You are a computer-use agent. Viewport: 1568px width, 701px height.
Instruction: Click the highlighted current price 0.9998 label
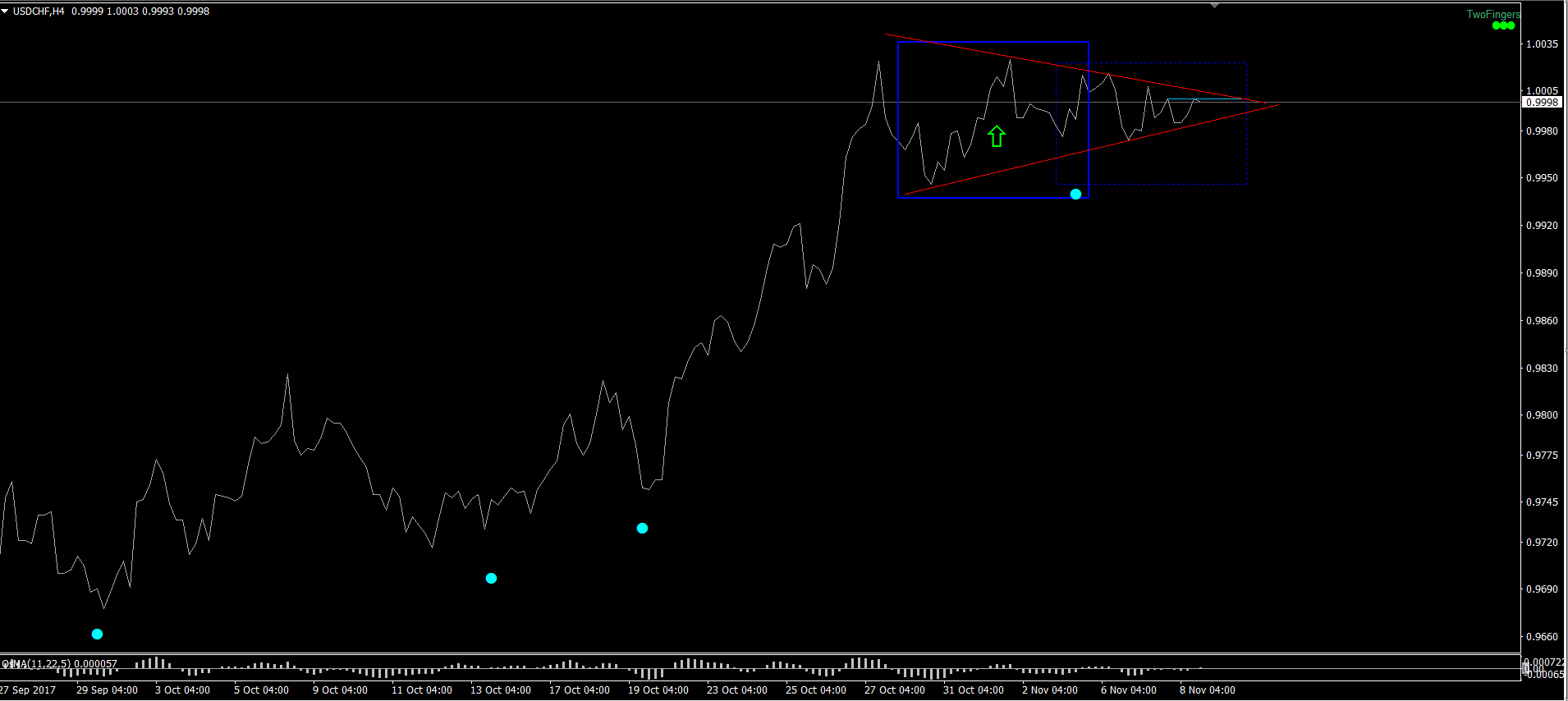(x=1543, y=103)
